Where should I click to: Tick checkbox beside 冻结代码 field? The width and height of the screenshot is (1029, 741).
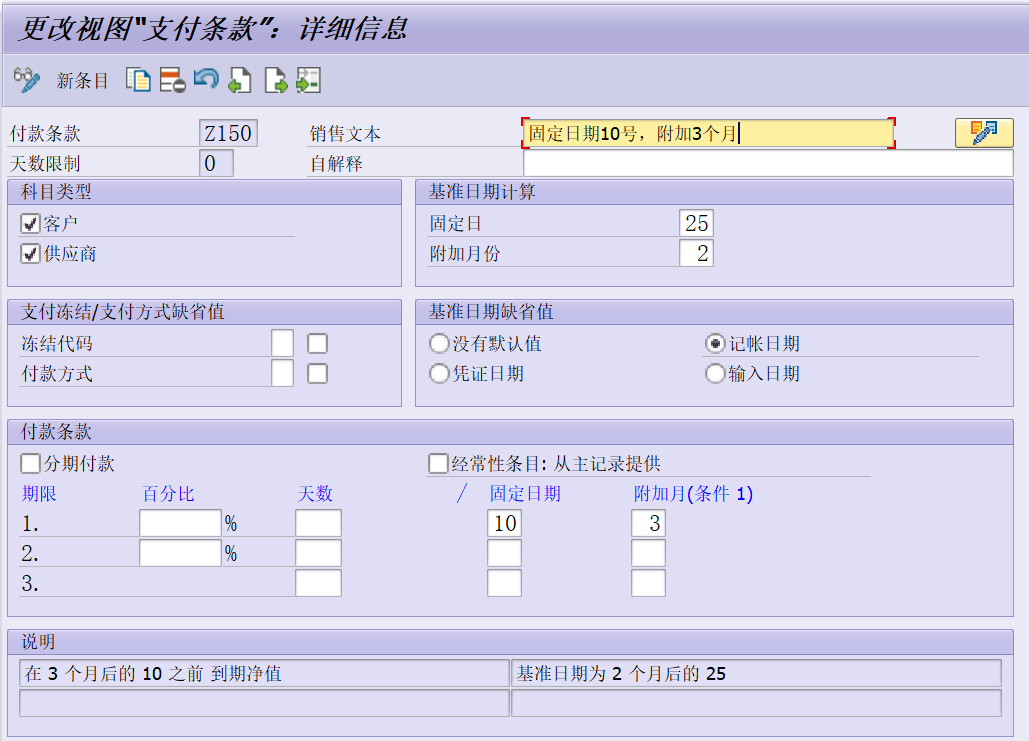[317, 343]
